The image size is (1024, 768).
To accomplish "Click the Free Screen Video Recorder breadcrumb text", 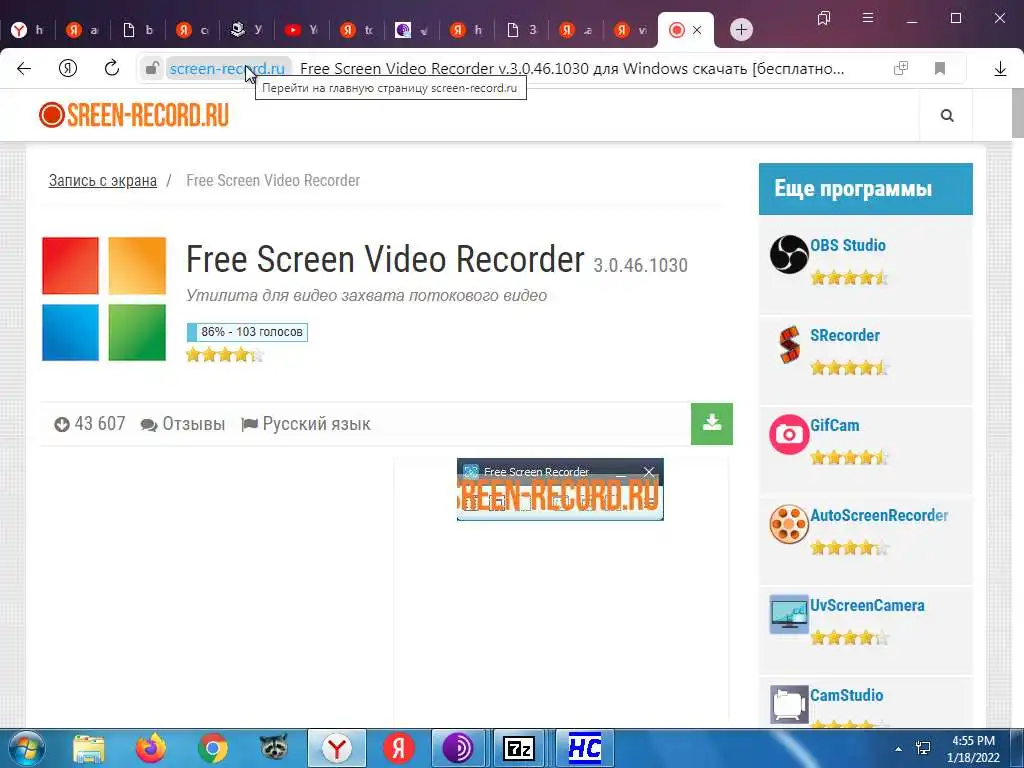I will click(x=273, y=180).
